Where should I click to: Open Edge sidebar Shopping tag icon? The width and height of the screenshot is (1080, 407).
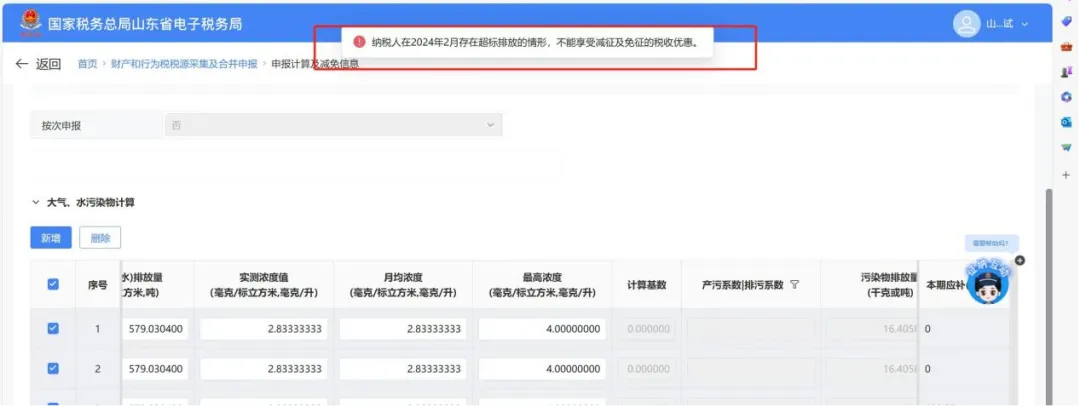coord(1066,21)
